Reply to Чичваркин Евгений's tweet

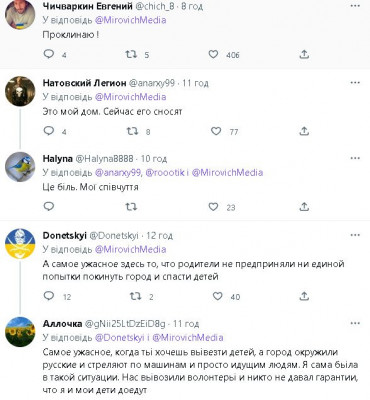click(49, 54)
